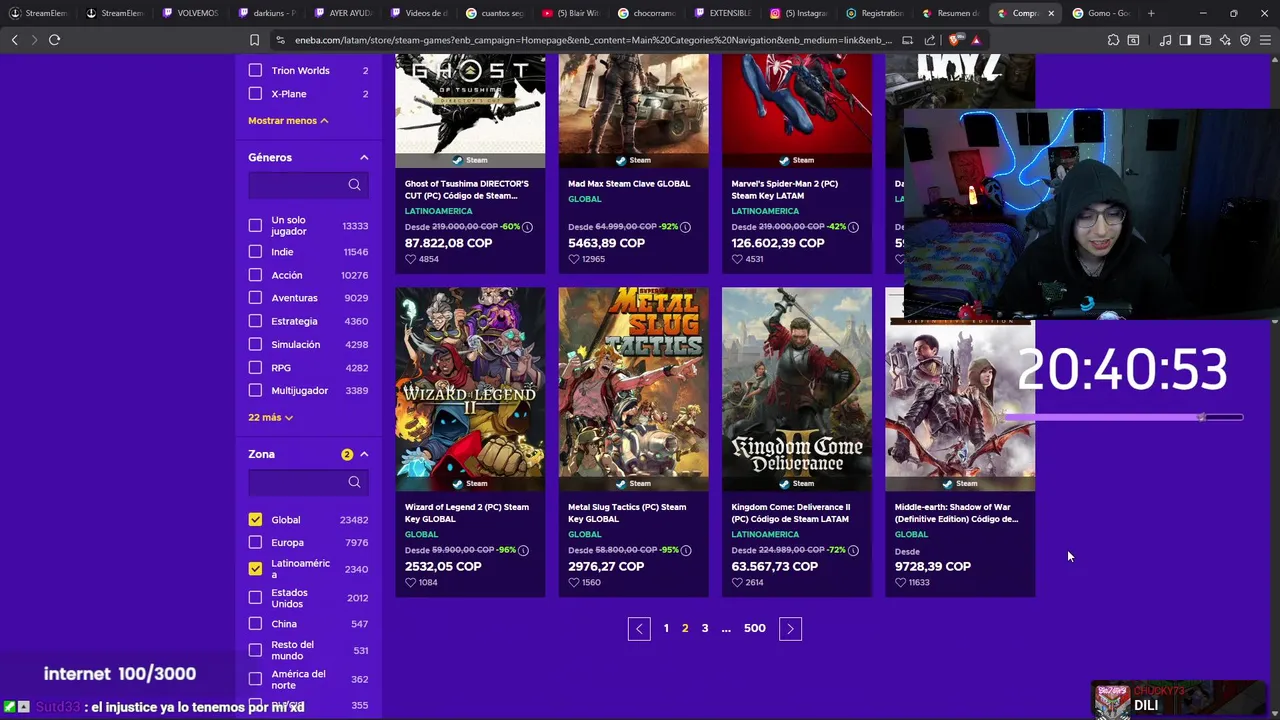Uncheck Global zone filter

(255, 519)
